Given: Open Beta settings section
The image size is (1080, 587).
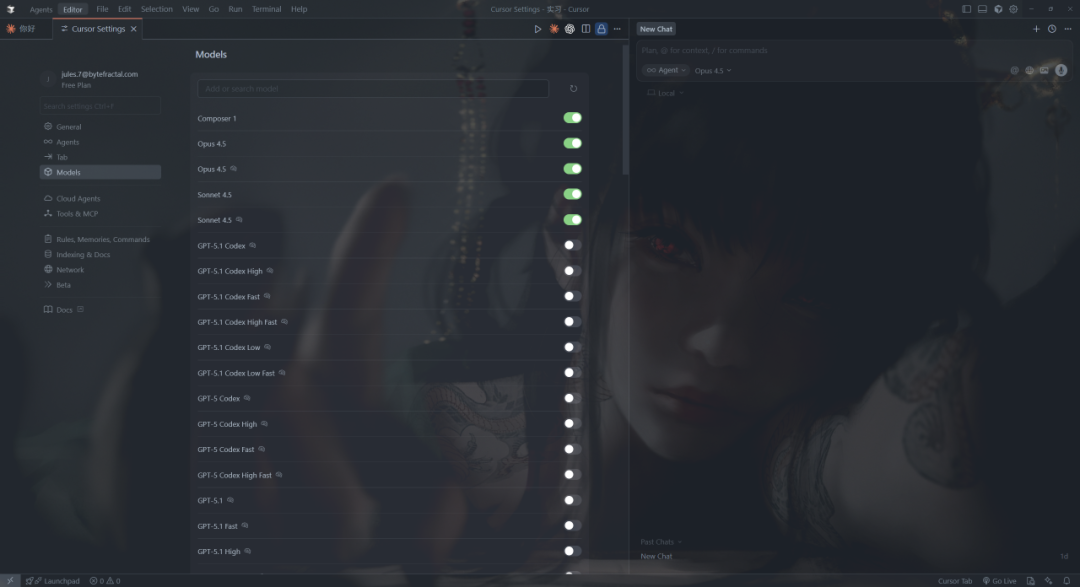Looking at the screenshot, I should pos(101,285).
